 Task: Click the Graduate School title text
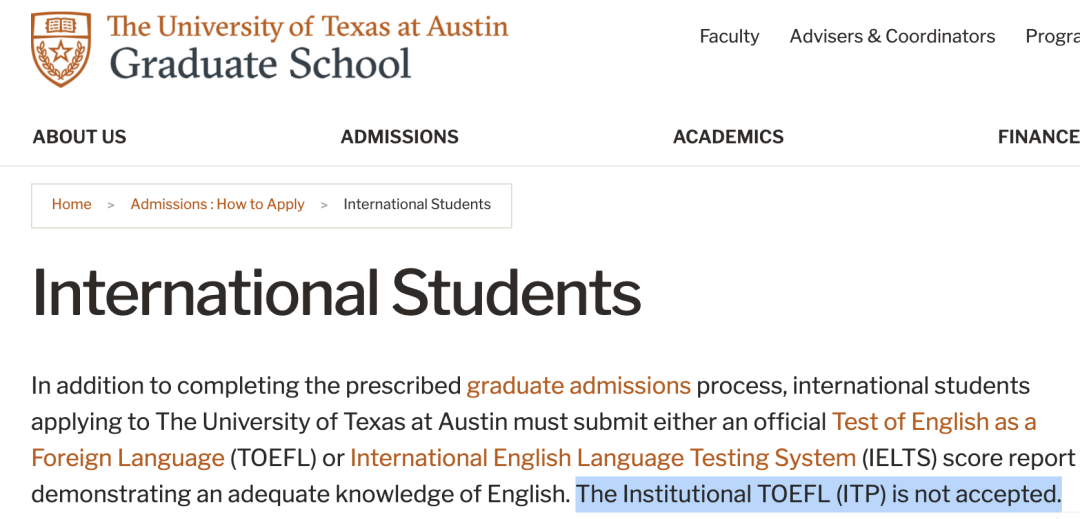260,64
